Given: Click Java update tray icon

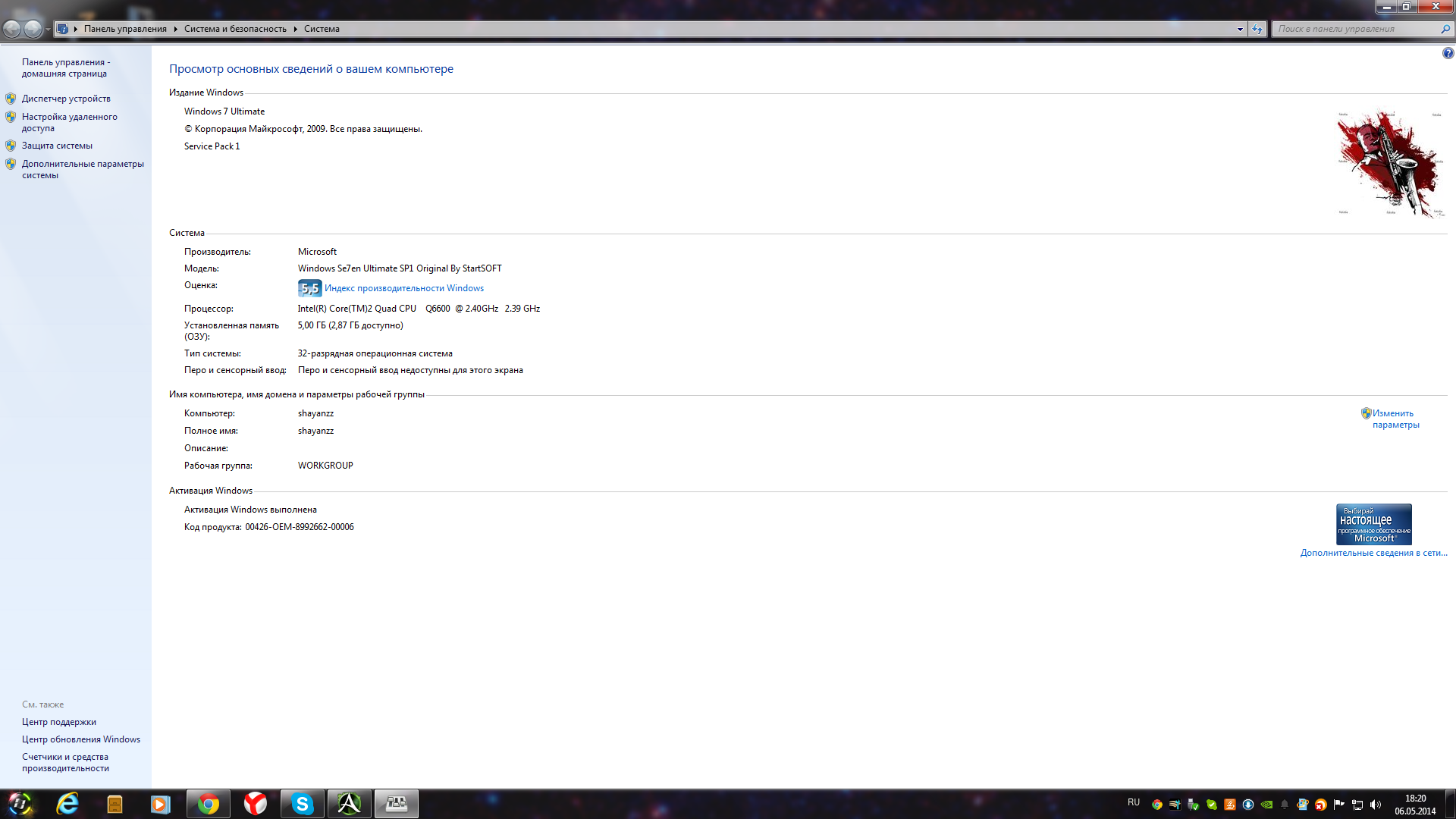Looking at the screenshot, I should click(1230, 805).
